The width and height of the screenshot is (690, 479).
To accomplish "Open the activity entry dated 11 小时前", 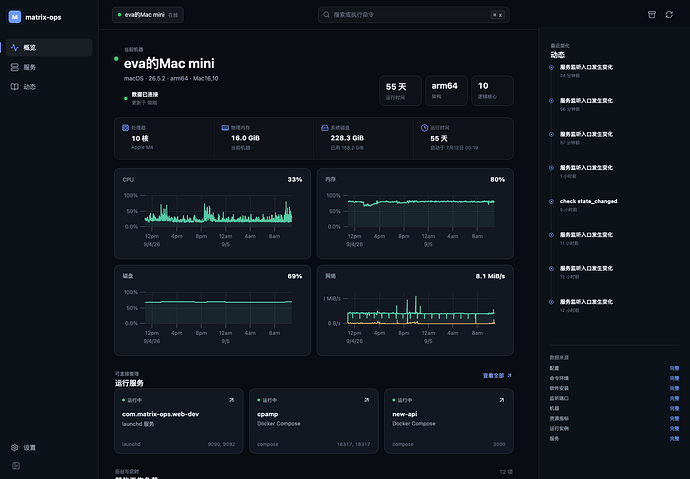I will (x=586, y=238).
